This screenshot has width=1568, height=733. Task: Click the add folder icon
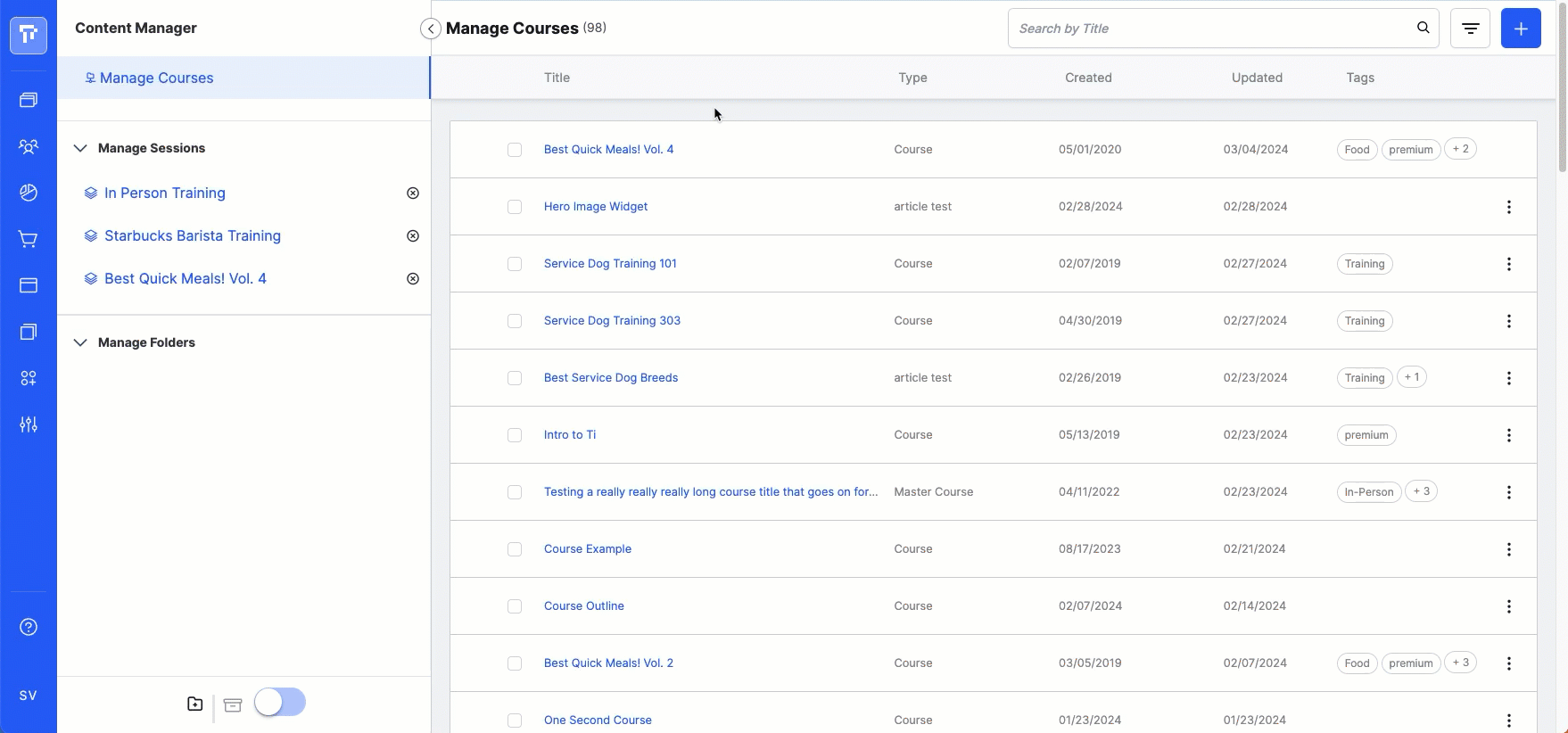pos(195,704)
